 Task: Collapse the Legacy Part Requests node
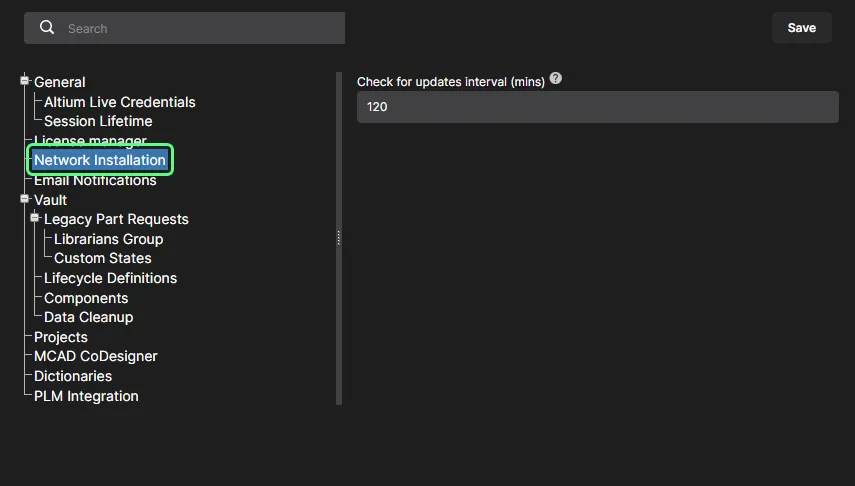(x=35, y=218)
